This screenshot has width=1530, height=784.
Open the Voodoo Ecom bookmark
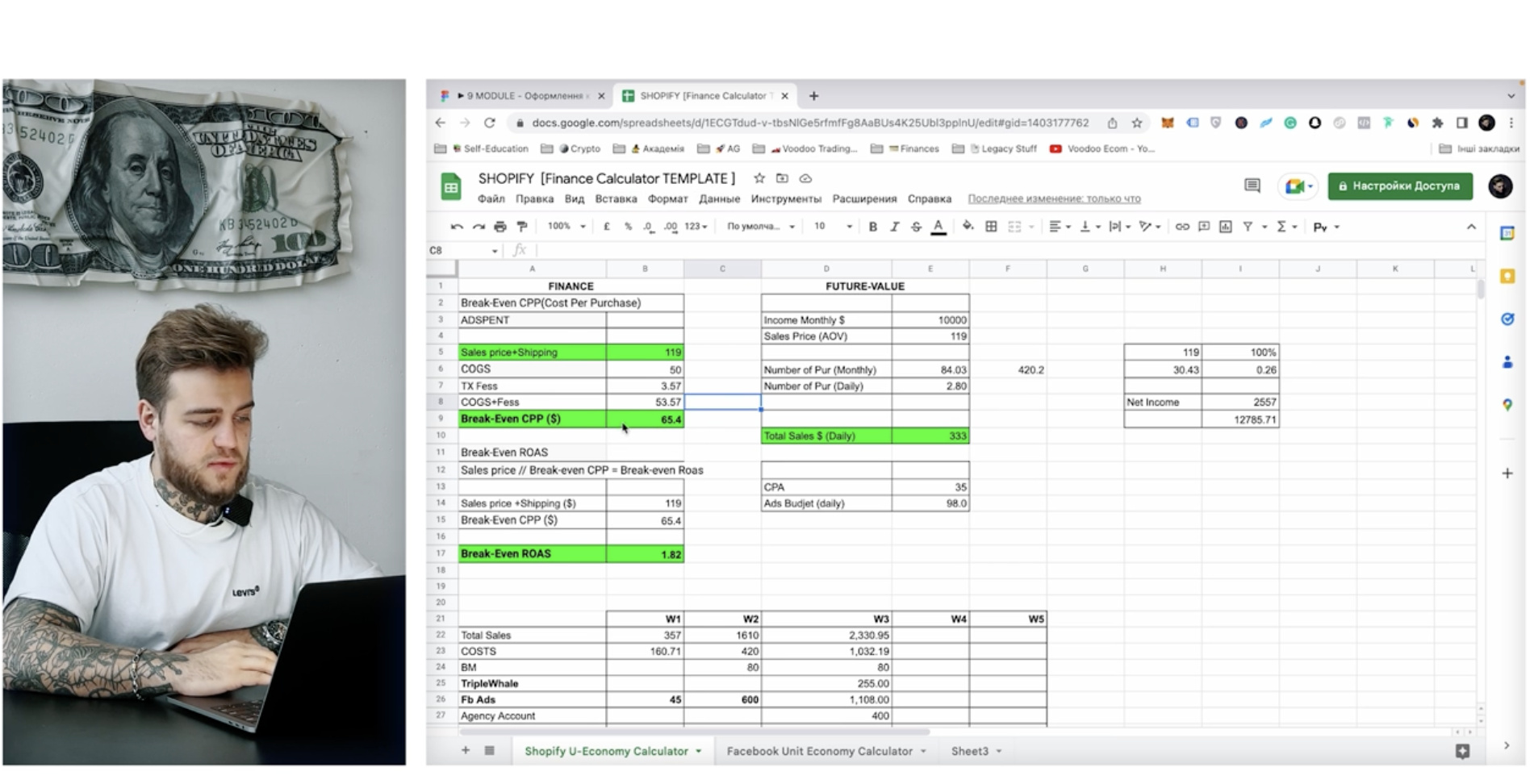click(1102, 148)
